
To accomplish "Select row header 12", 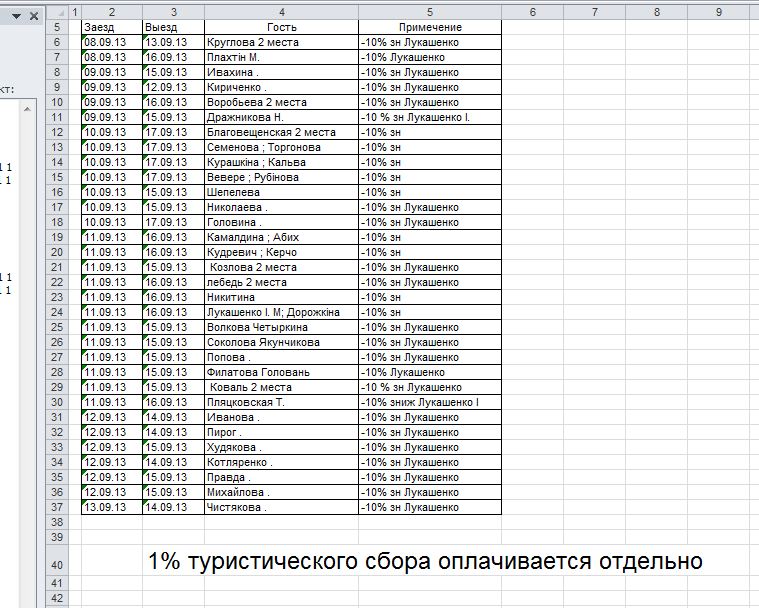I will pyautogui.click(x=57, y=132).
